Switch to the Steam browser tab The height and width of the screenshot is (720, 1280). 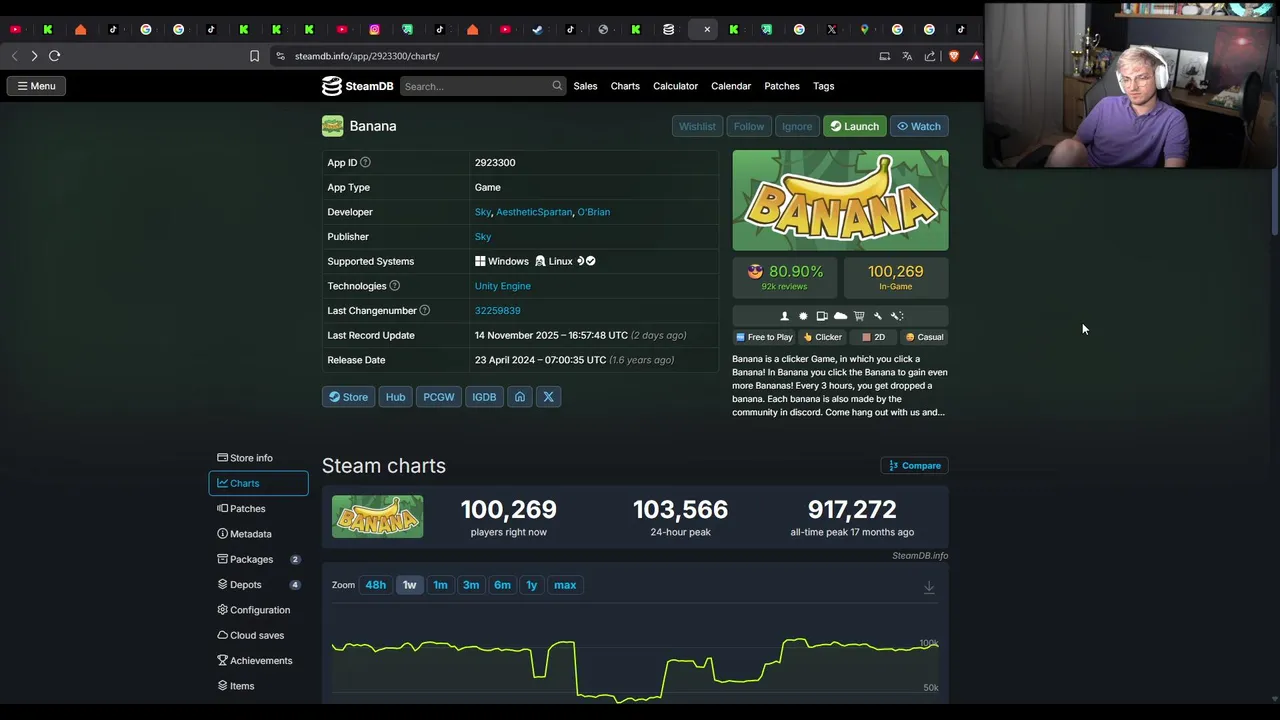[537, 29]
